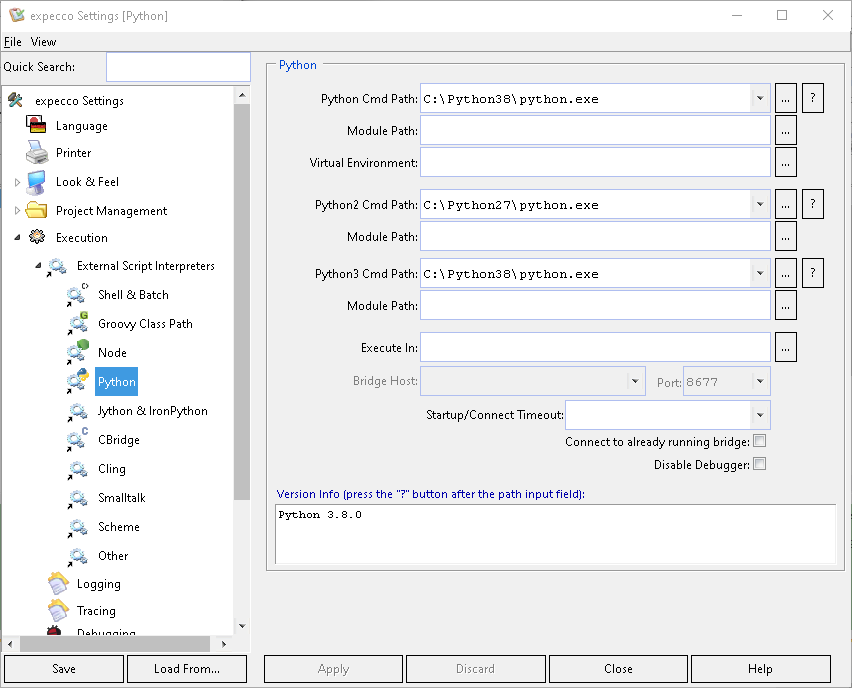Click the Node interpreter icon
Screen dimensions: 852x688
click(78, 353)
